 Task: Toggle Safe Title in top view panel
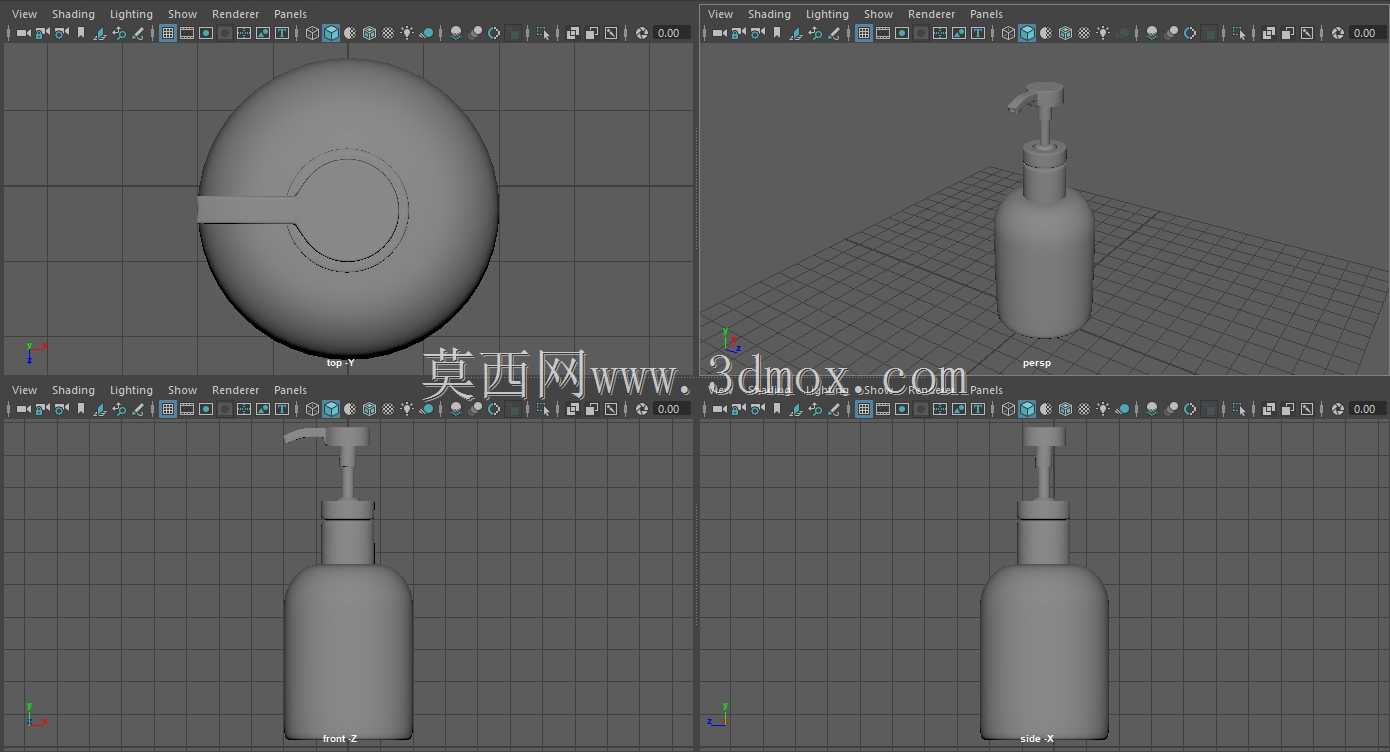(282, 33)
